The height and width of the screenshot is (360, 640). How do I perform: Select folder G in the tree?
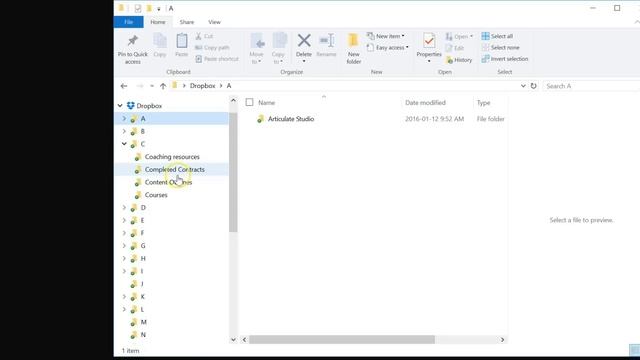click(143, 246)
